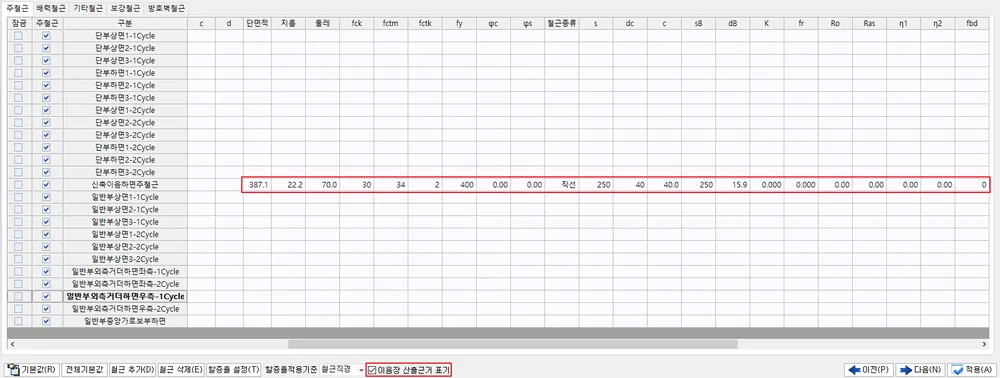Uncheck 주철근 for 단부상면2-1Cycle

(46, 48)
